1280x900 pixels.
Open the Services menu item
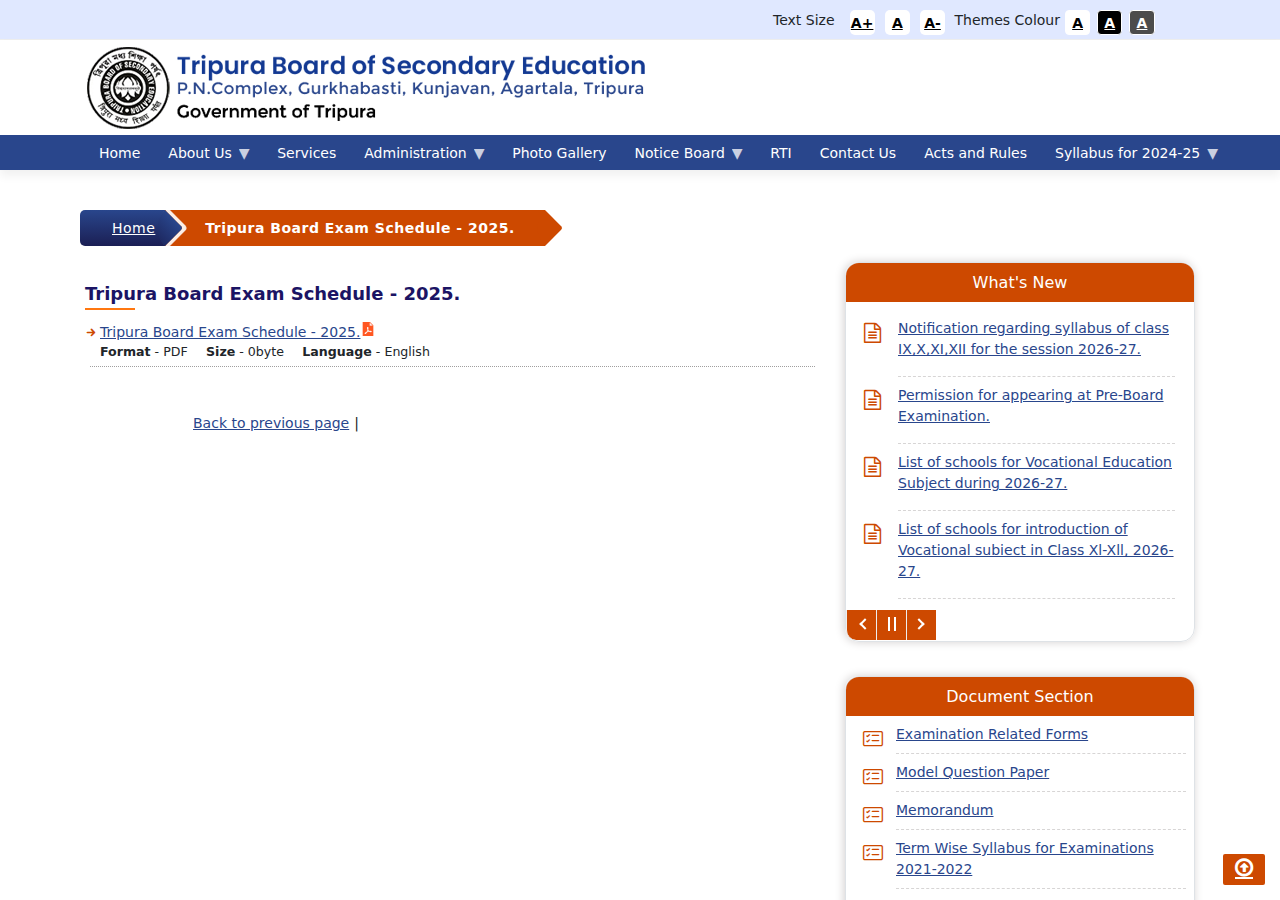(307, 153)
